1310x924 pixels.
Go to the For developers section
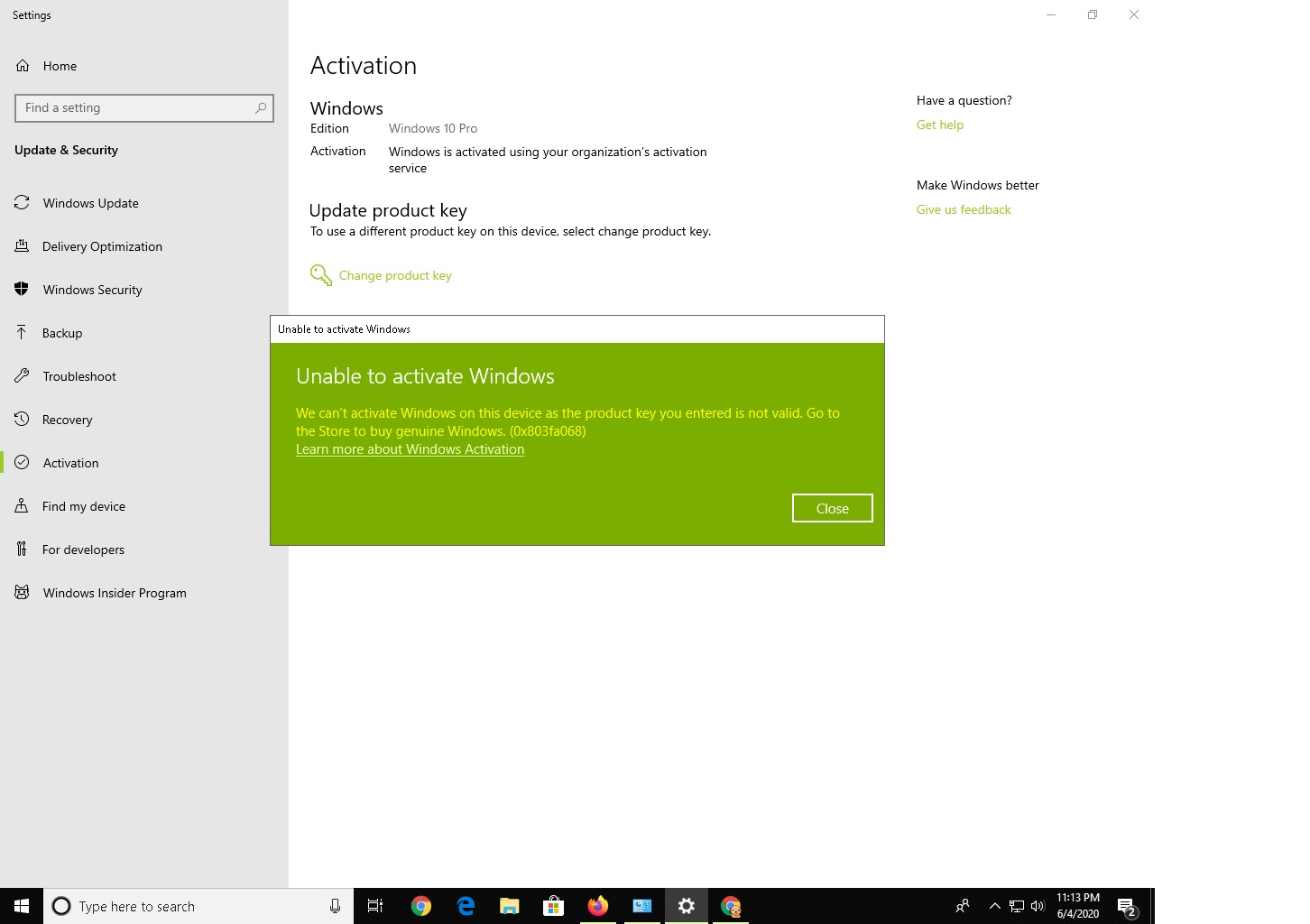pyautogui.click(x=84, y=550)
